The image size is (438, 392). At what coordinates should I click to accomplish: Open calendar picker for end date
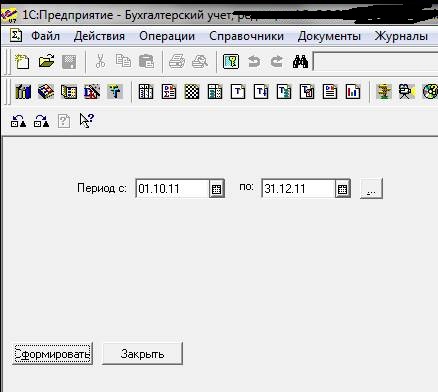[343, 189]
